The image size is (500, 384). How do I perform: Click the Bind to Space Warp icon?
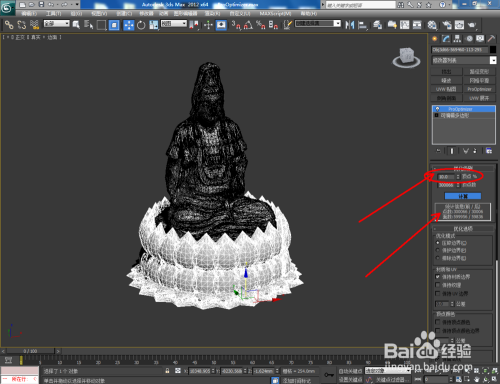click(34, 25)
